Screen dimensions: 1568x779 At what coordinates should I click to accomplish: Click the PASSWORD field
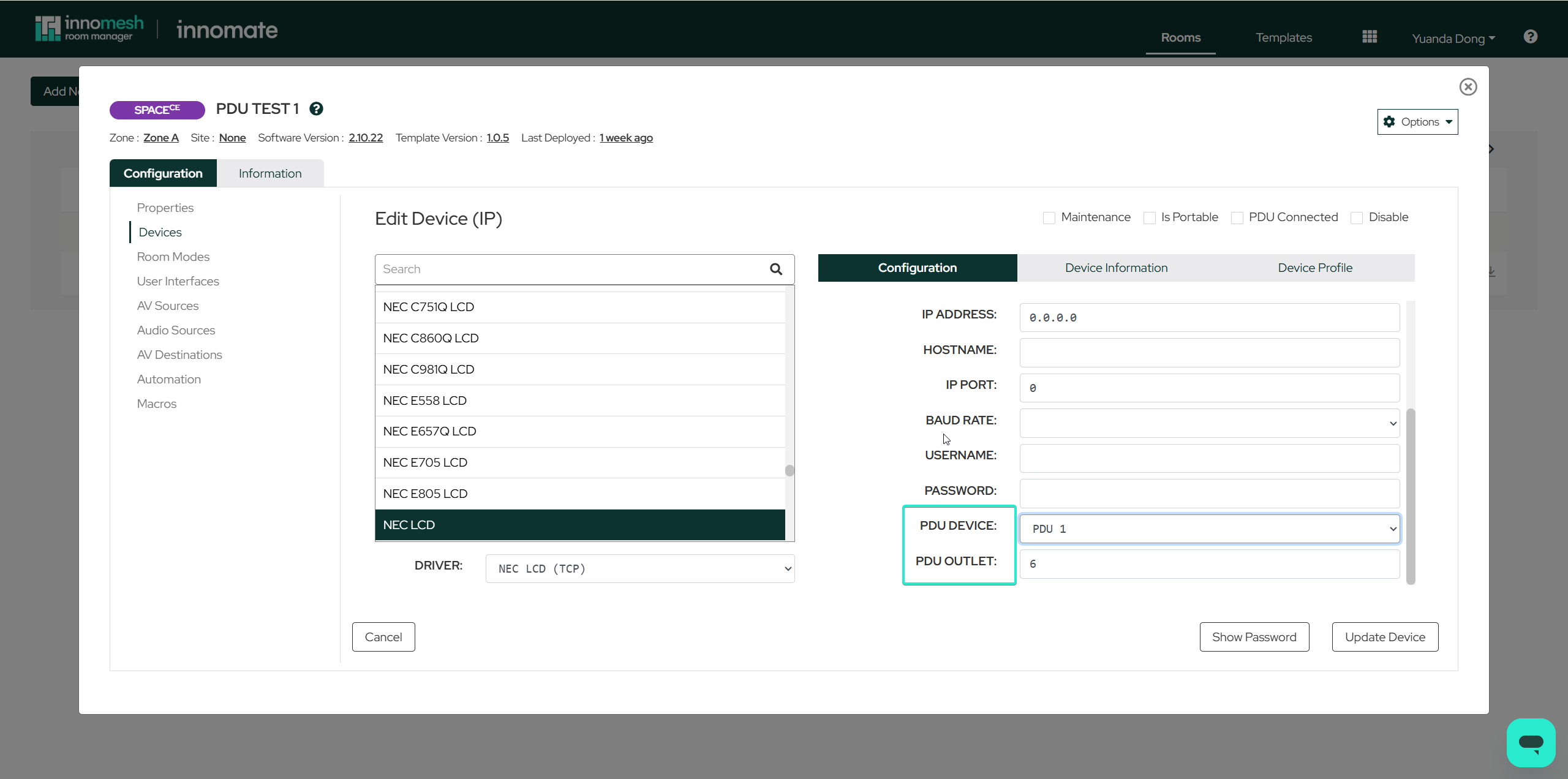(1209, 494)
